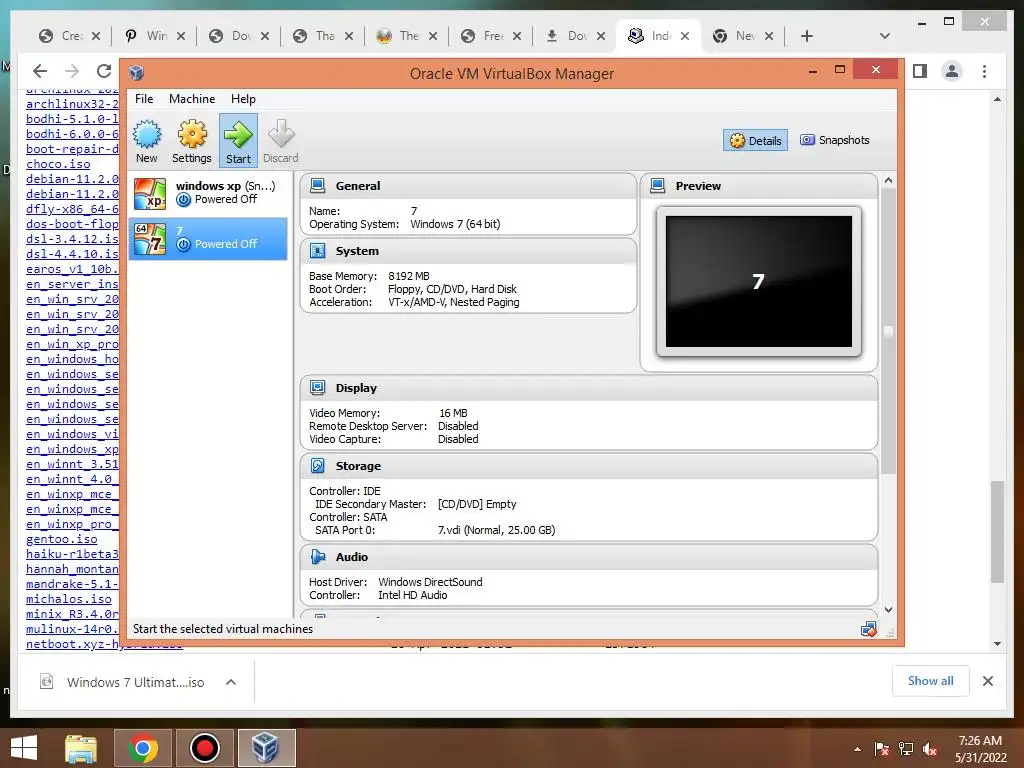Select the Windows 7 virtual machine entry

[208, 239]
